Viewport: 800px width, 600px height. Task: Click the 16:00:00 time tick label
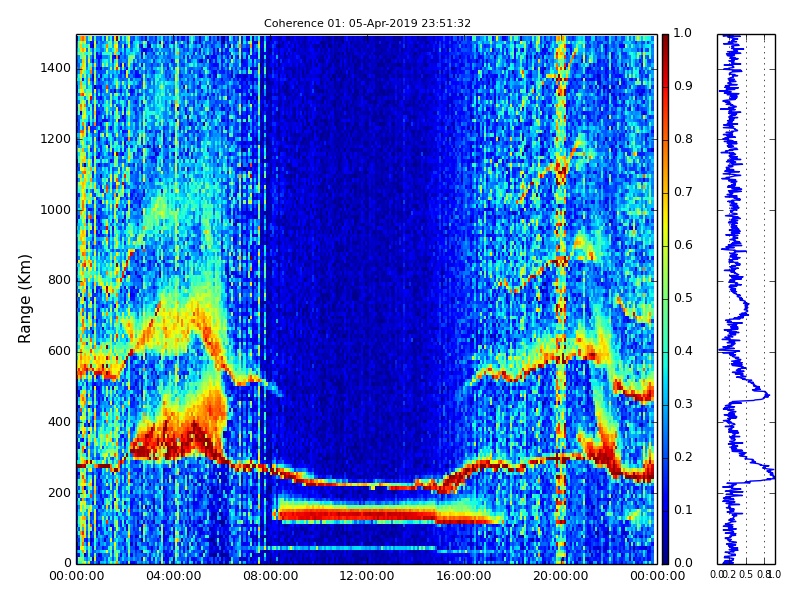coord(463,576)
